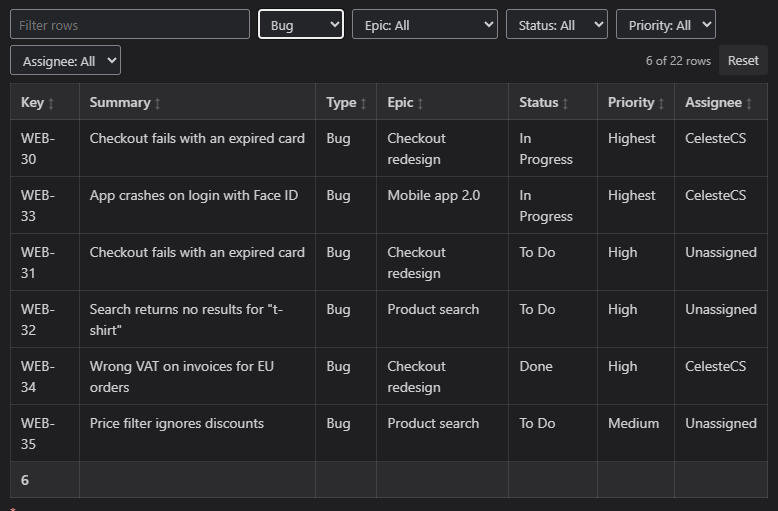Click the Status column header label
778x511 pixels.
click(539, 102)
